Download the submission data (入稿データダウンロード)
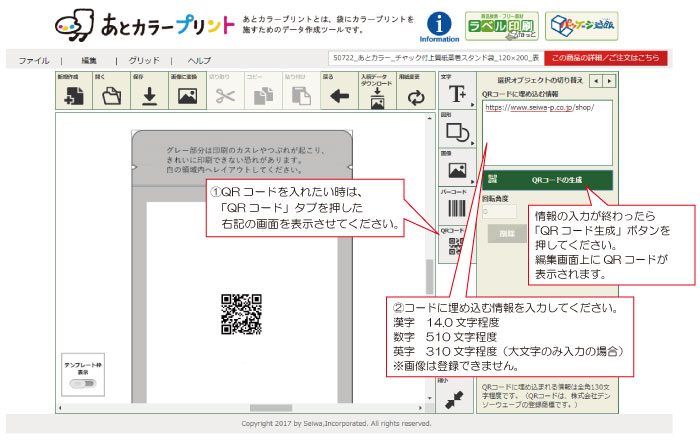 377,91
